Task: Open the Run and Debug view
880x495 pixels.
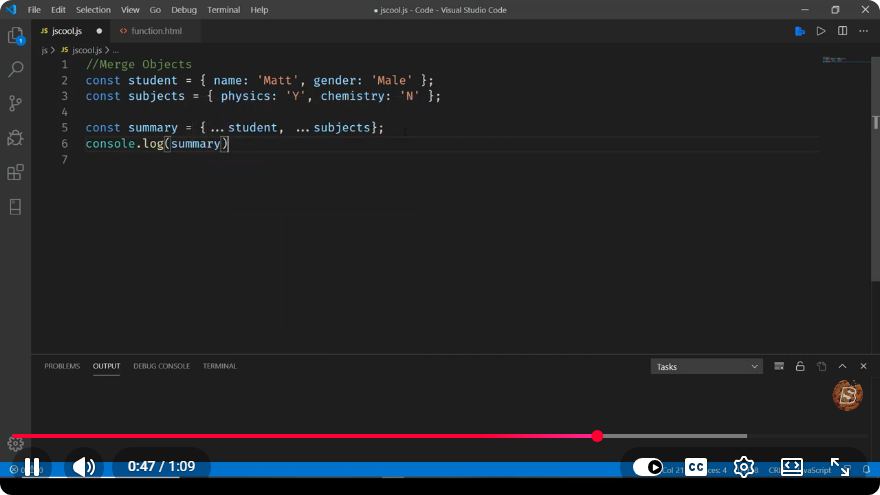Action: tap(16, 138)
